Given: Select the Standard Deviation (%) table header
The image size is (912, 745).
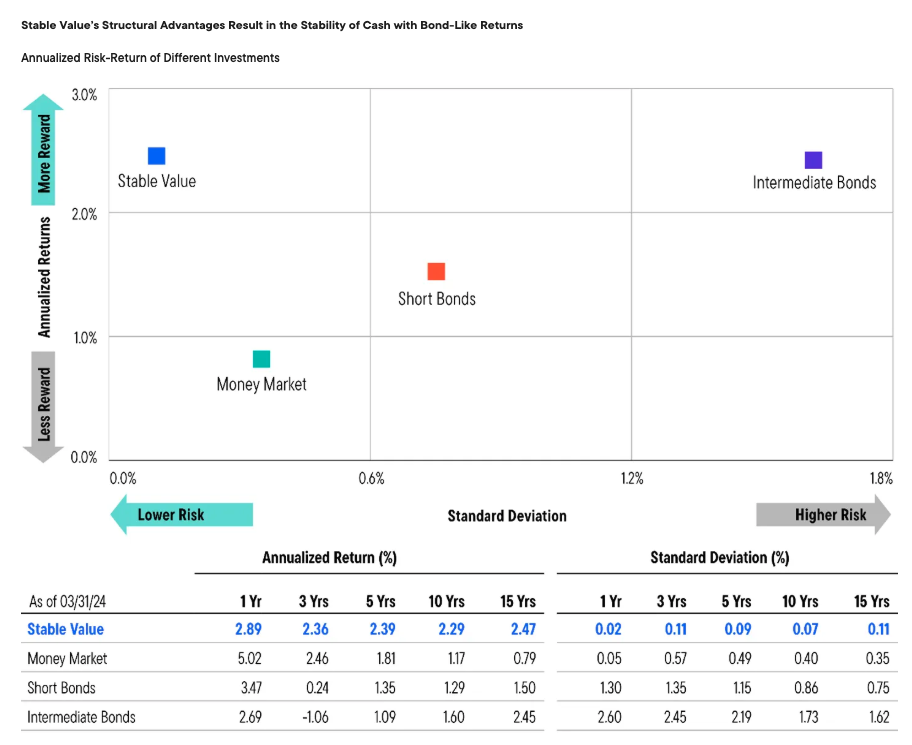Looking at the screenshot, I should 719,558.
